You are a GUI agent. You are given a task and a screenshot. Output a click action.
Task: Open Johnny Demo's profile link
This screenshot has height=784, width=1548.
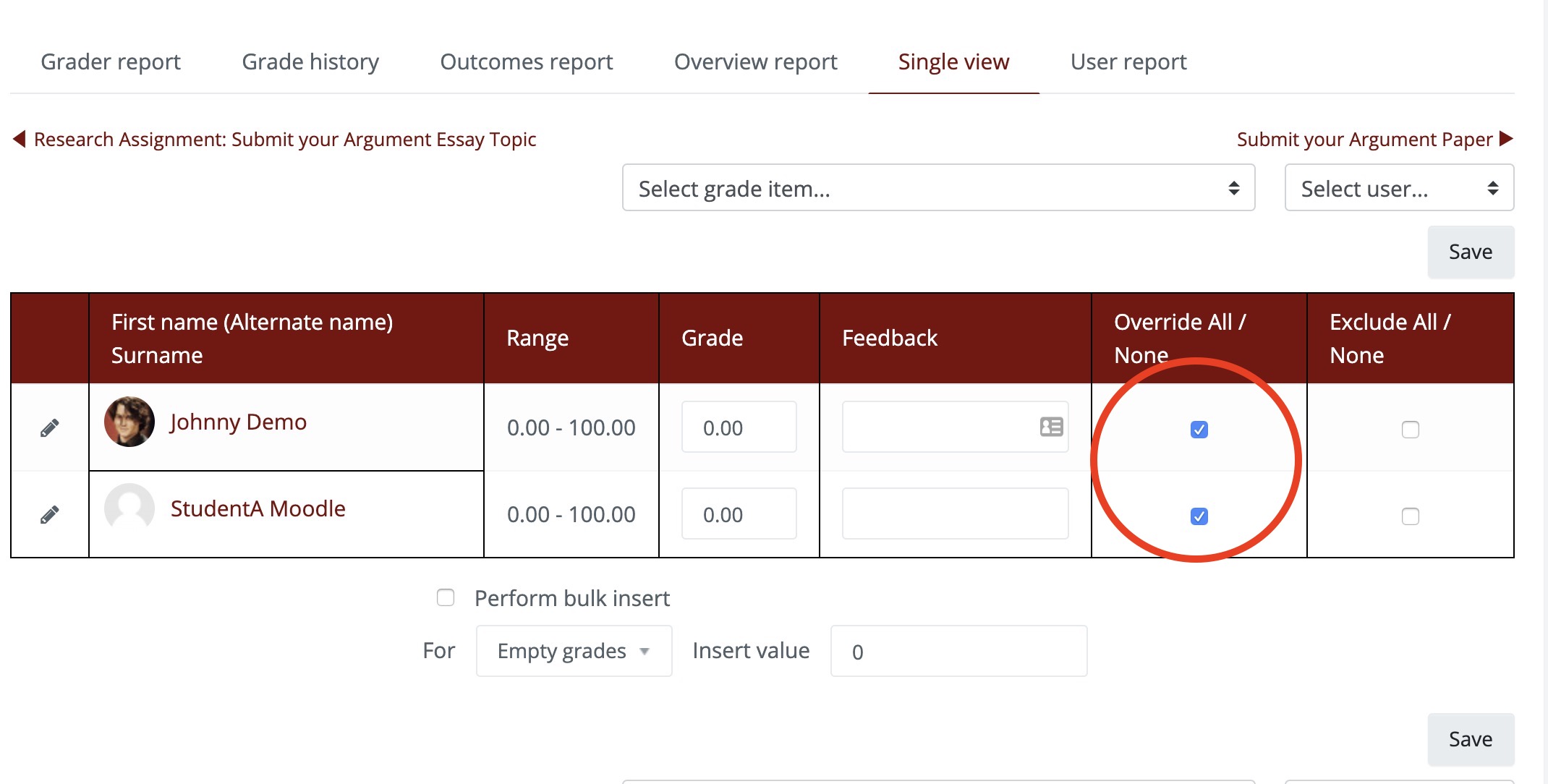pos(239,422)
